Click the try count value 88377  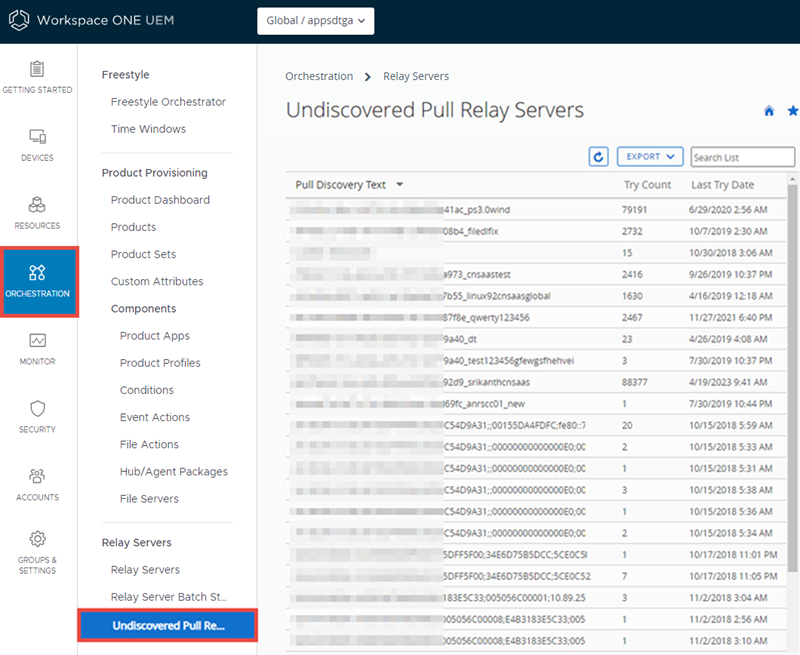(634, 382)
